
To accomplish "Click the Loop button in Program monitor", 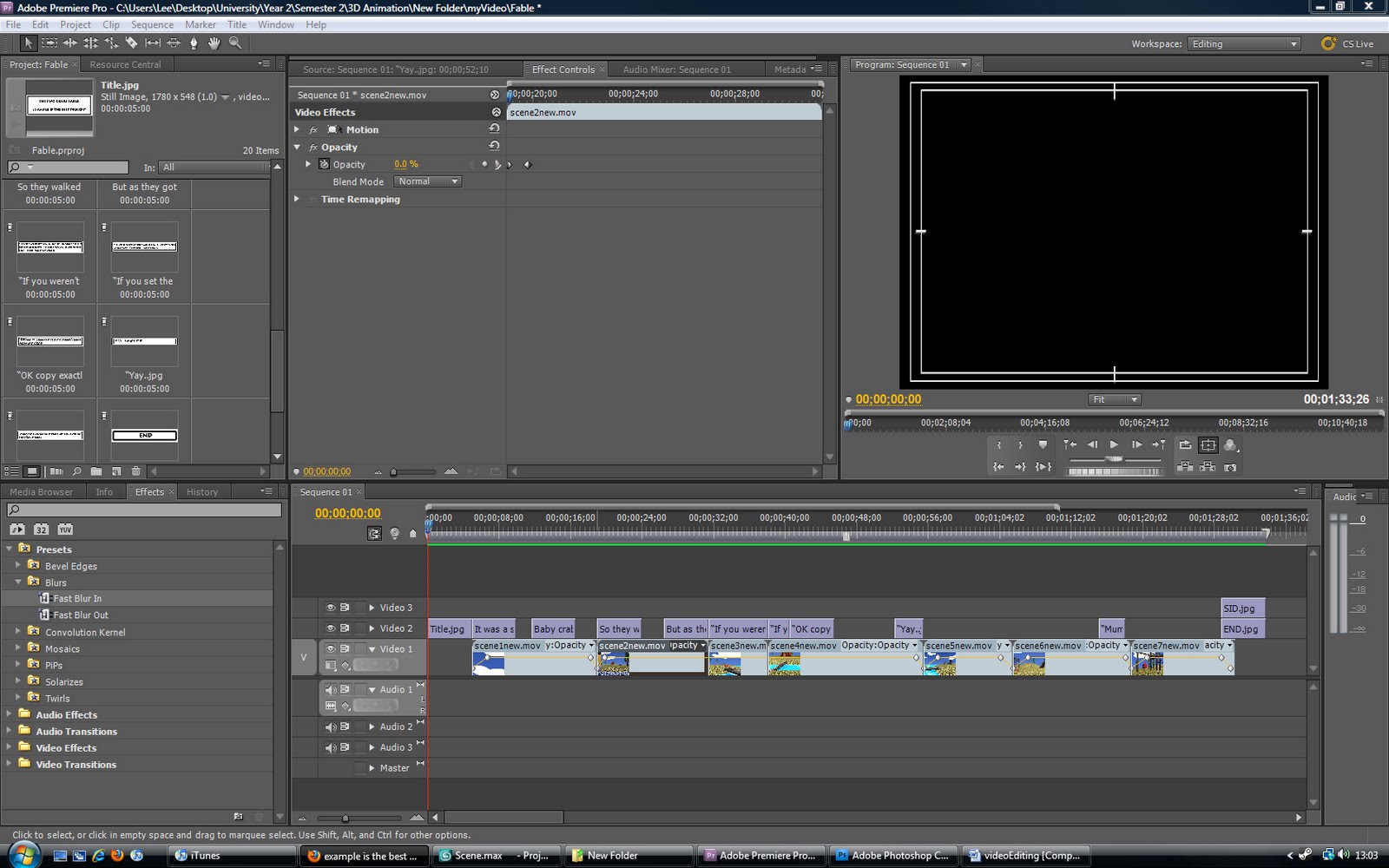I will (1185, 445).
